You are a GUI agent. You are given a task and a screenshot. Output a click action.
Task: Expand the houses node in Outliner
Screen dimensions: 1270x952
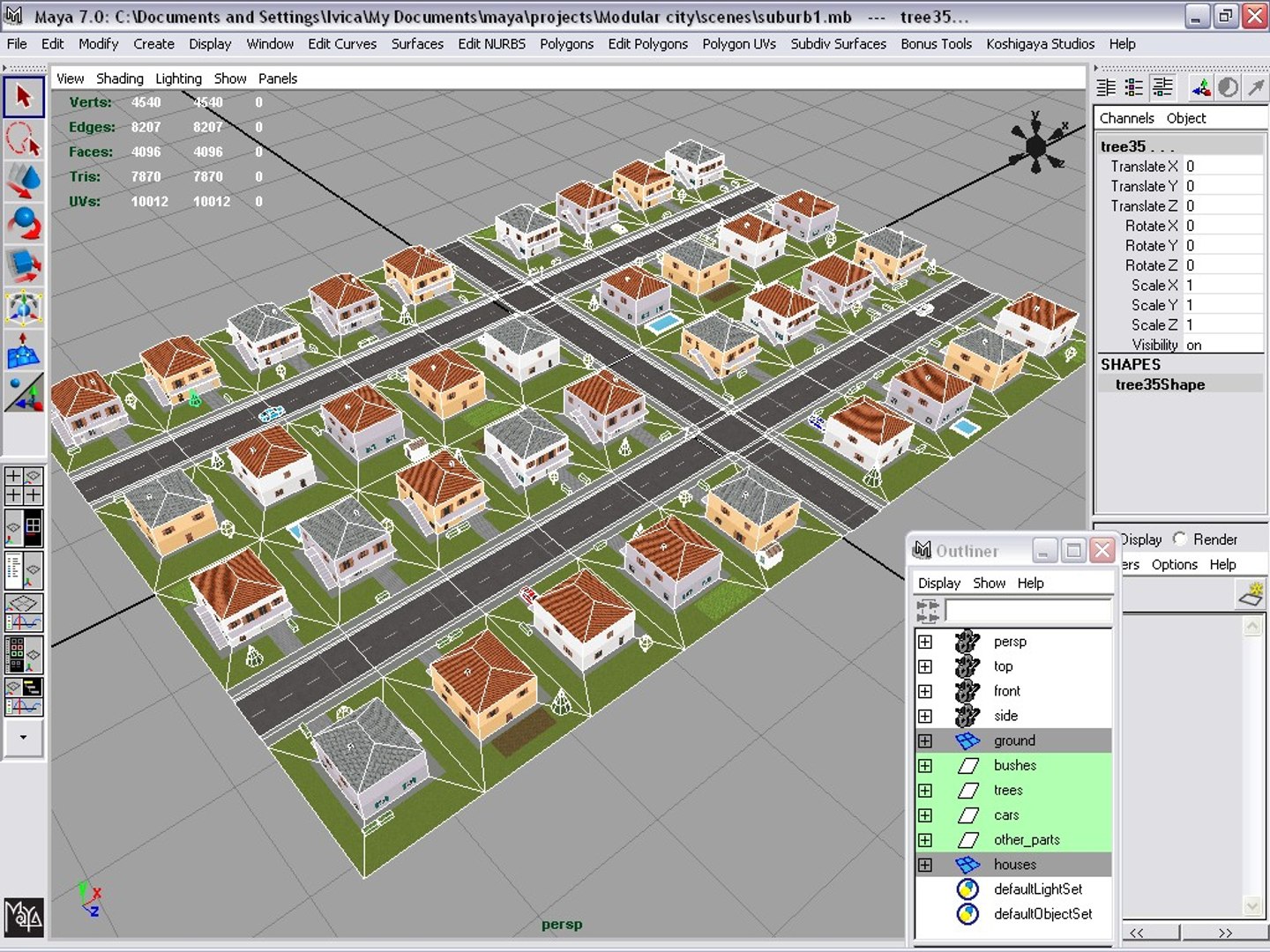[x=924, y=865]
